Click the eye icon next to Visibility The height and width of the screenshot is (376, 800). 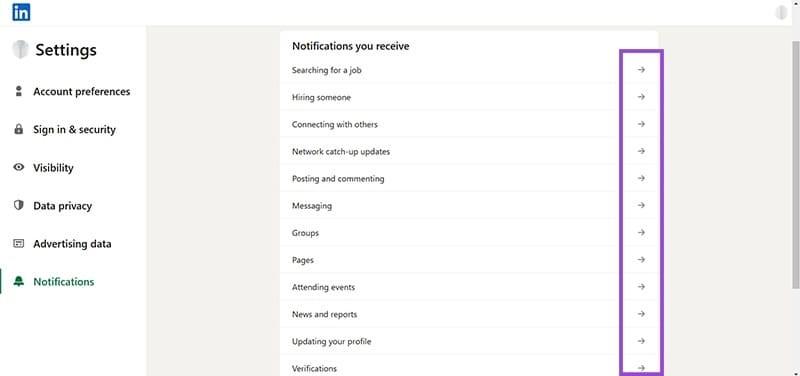click(19, 167)
